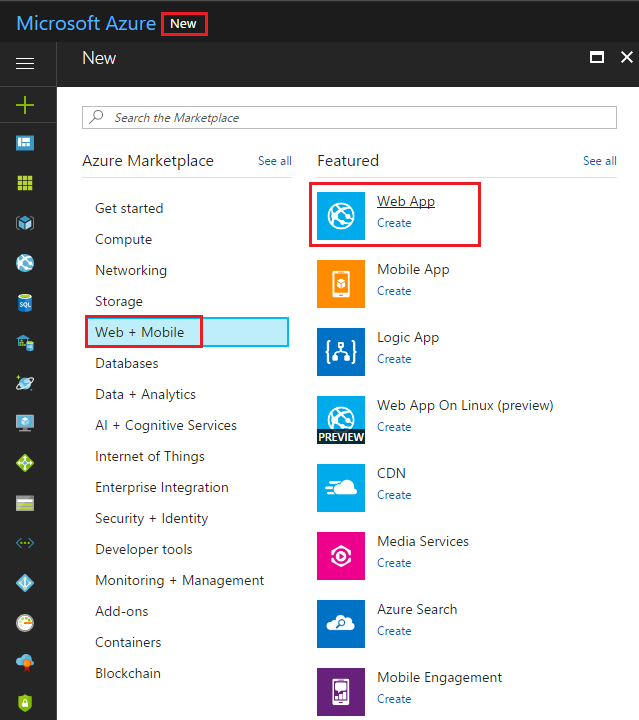Open the Load balancers diamond icon
The image size is (639, 720).
pyautogui.click(x=25, y=463)
